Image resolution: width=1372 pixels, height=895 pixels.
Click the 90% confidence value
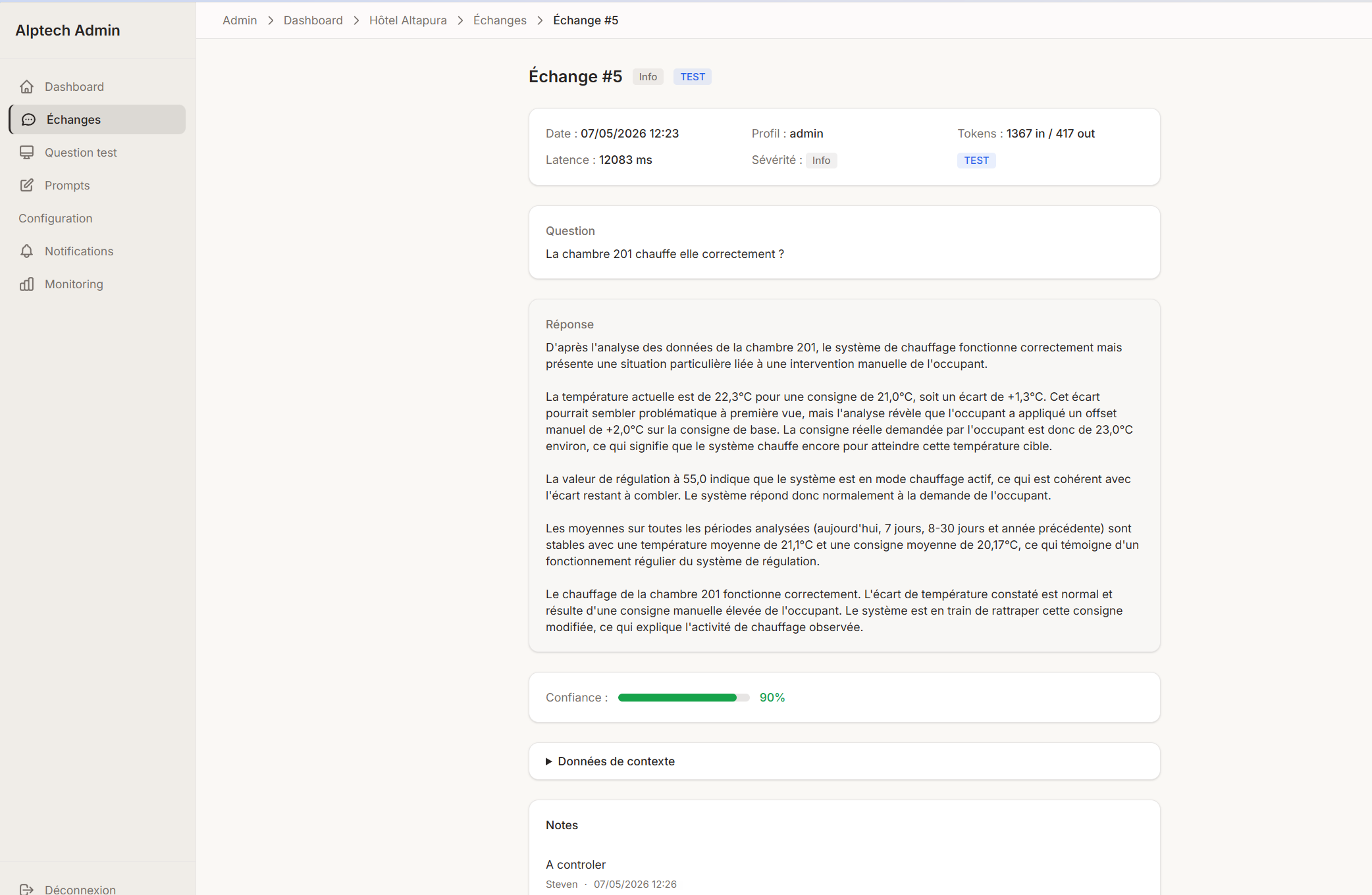click(x=772, y=698)
